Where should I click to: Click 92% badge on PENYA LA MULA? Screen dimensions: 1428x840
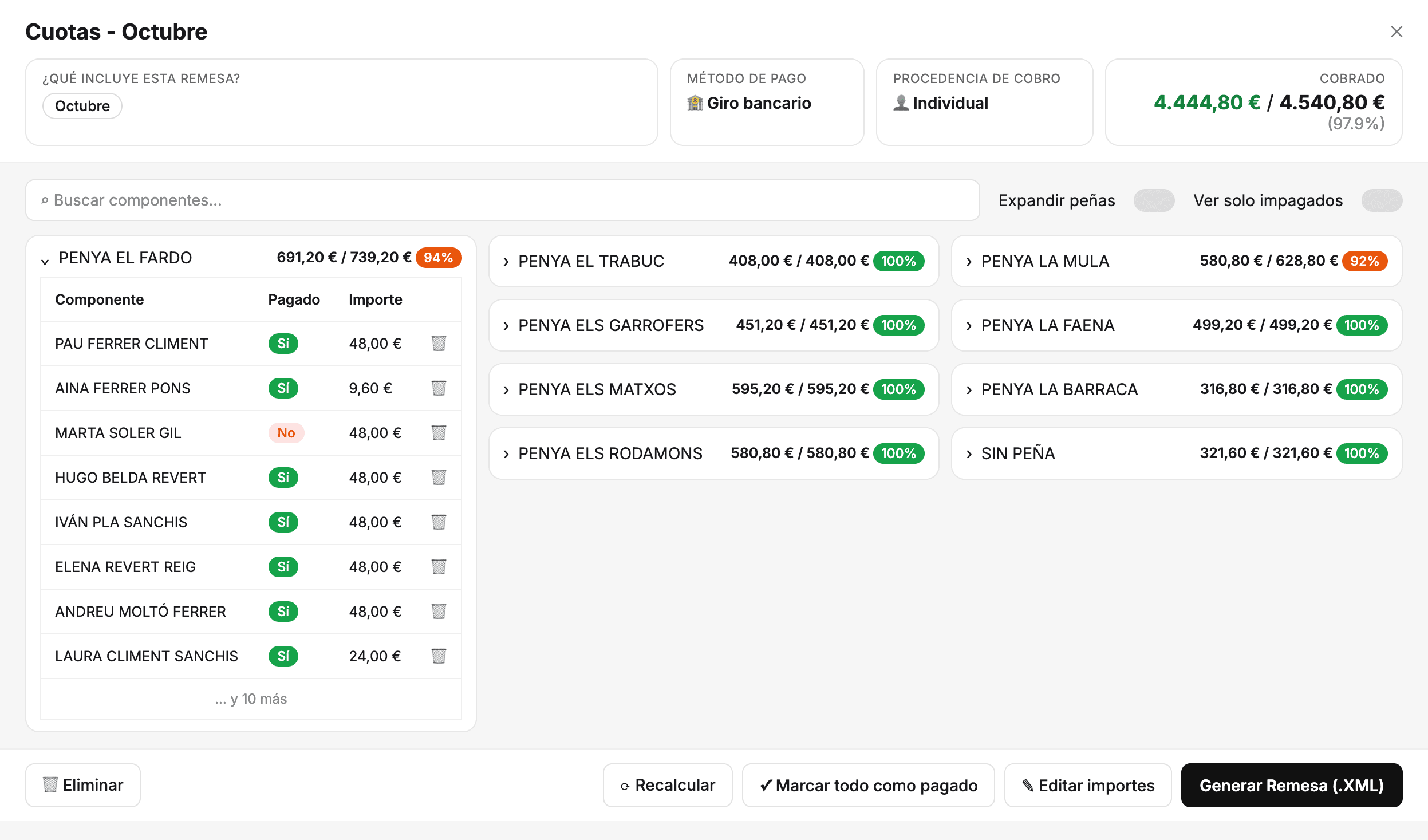[x=1365, y=261]
